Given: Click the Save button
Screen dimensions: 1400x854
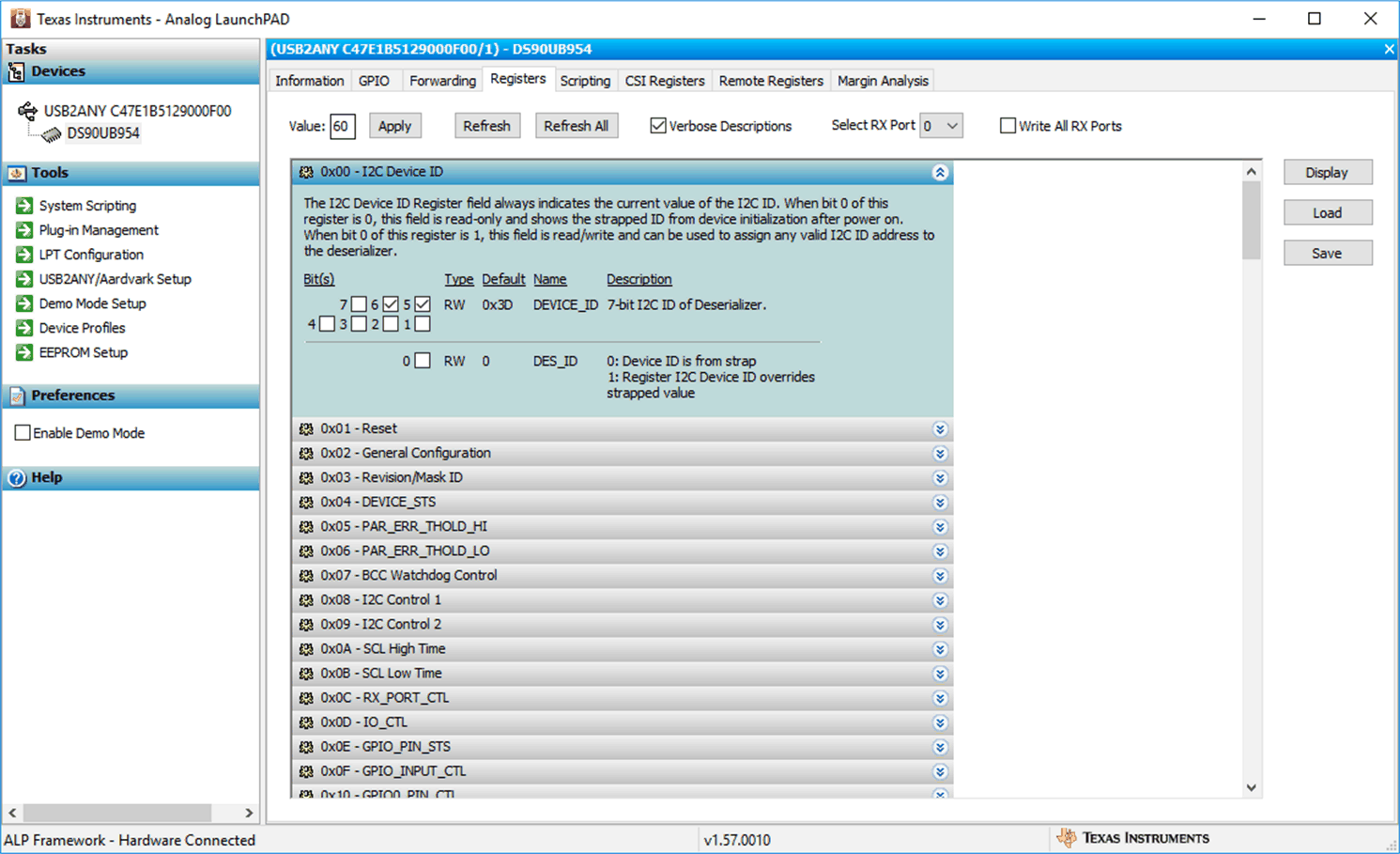Looking at the screenshot, I should tap(1328, 253).
